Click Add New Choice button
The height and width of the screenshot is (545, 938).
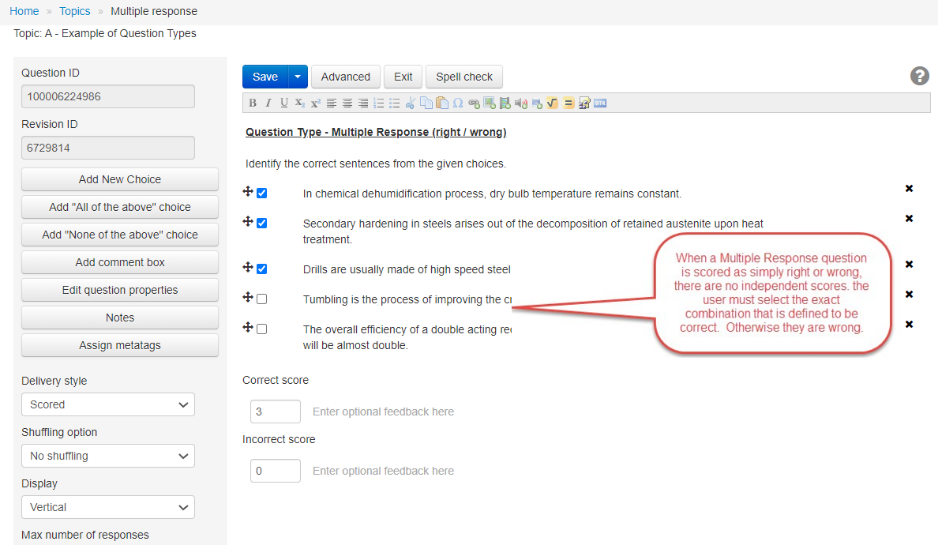120,179
